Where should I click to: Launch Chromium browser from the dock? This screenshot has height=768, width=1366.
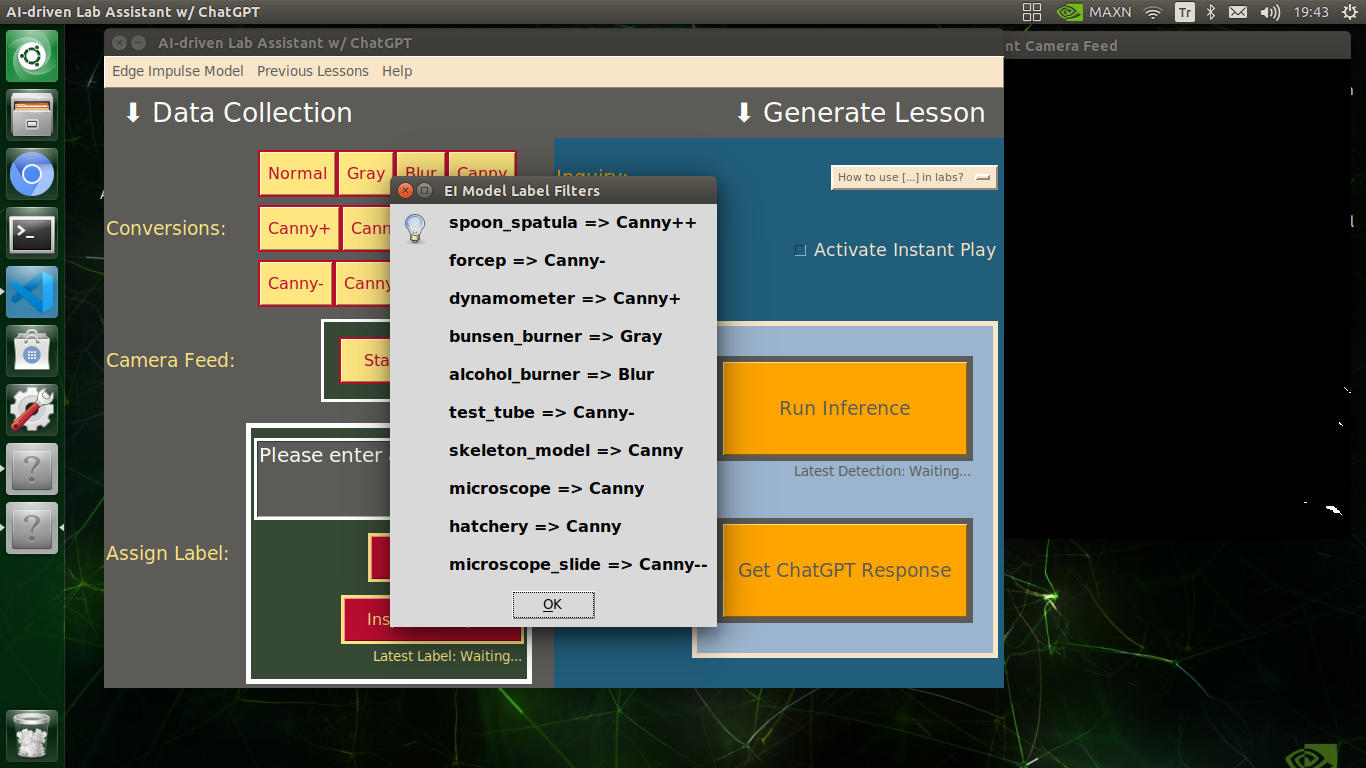tap(32, 175)
